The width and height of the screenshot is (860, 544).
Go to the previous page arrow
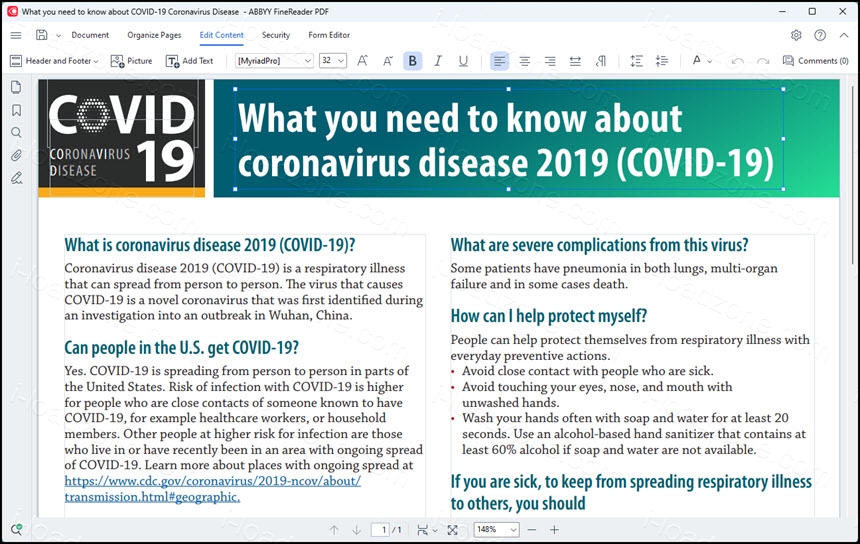tap(334, 530)
